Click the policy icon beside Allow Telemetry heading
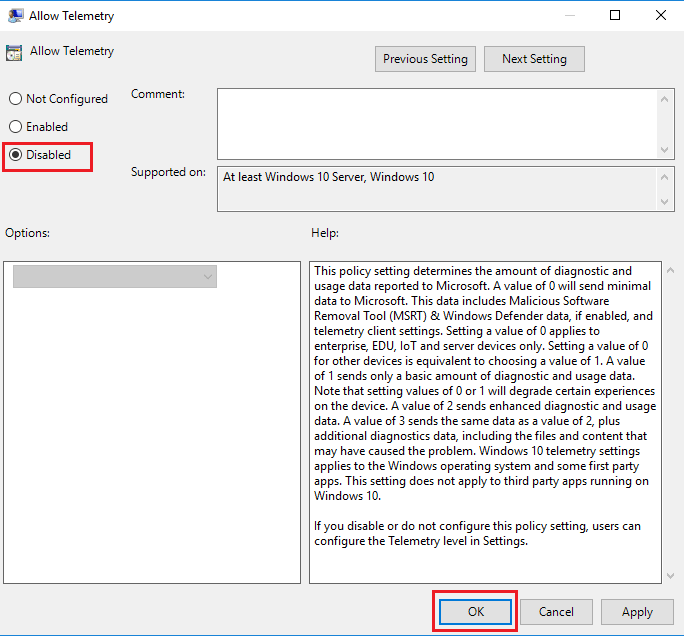 [14, 53]
